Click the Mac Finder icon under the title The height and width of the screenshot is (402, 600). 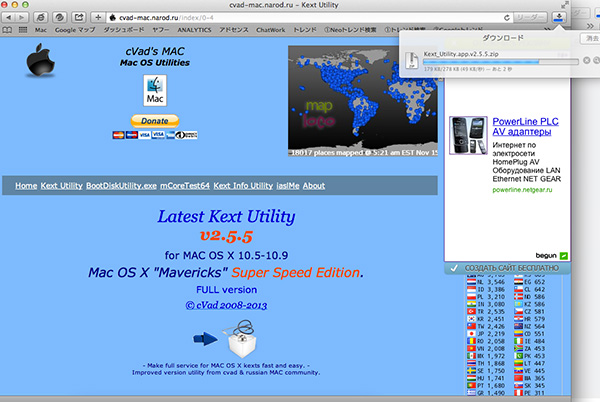pos(155,90)
